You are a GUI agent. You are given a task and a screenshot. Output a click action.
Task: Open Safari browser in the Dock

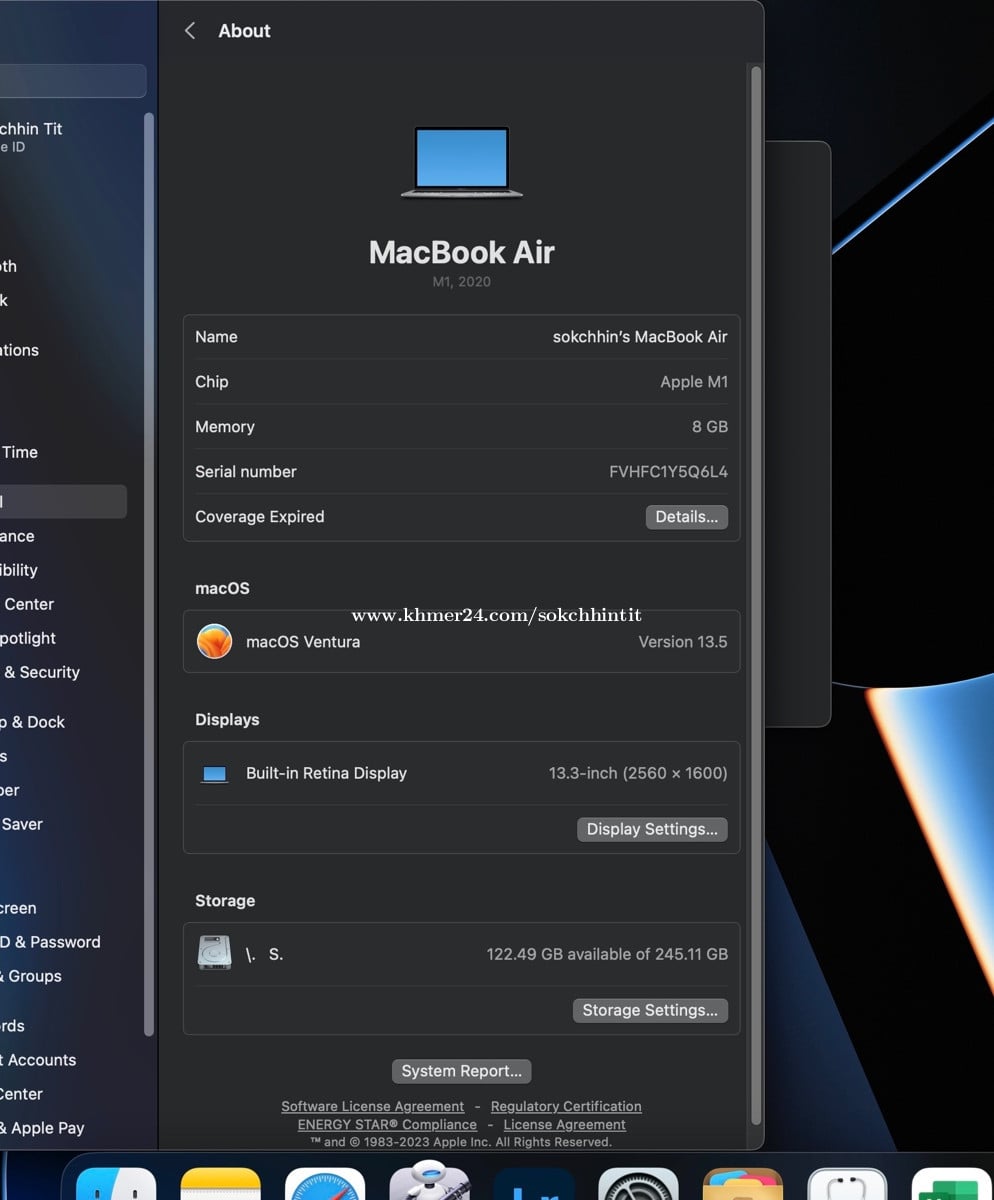coord(325,1186)
